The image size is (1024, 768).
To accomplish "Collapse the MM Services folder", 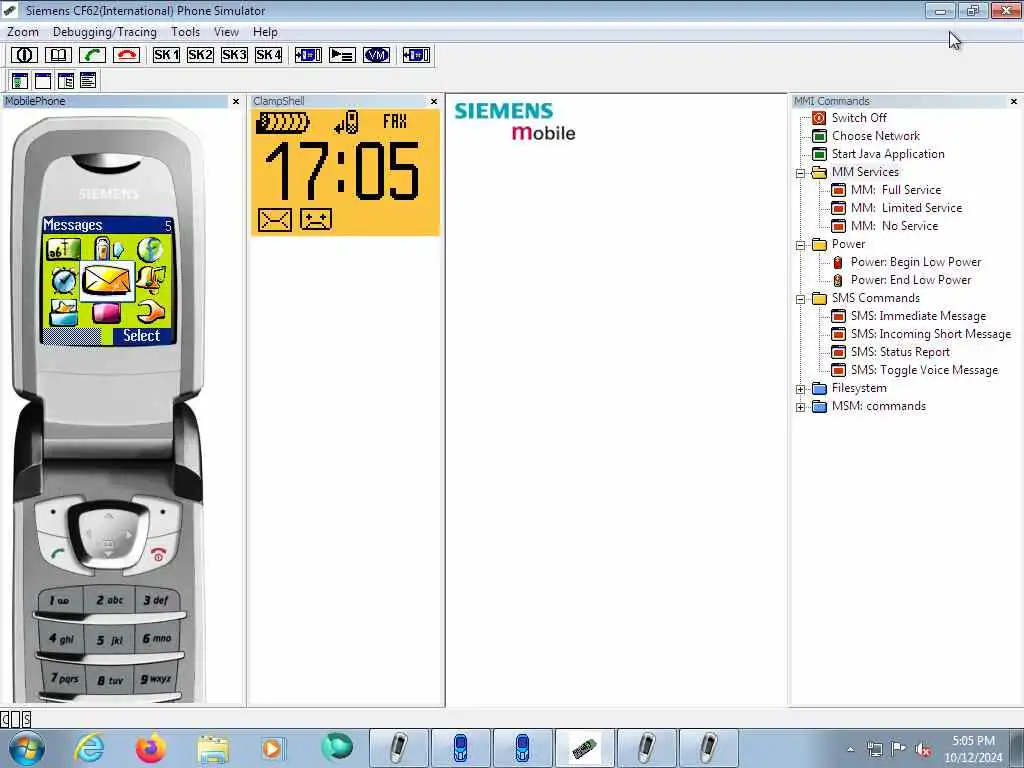I will tap(800, 173).
